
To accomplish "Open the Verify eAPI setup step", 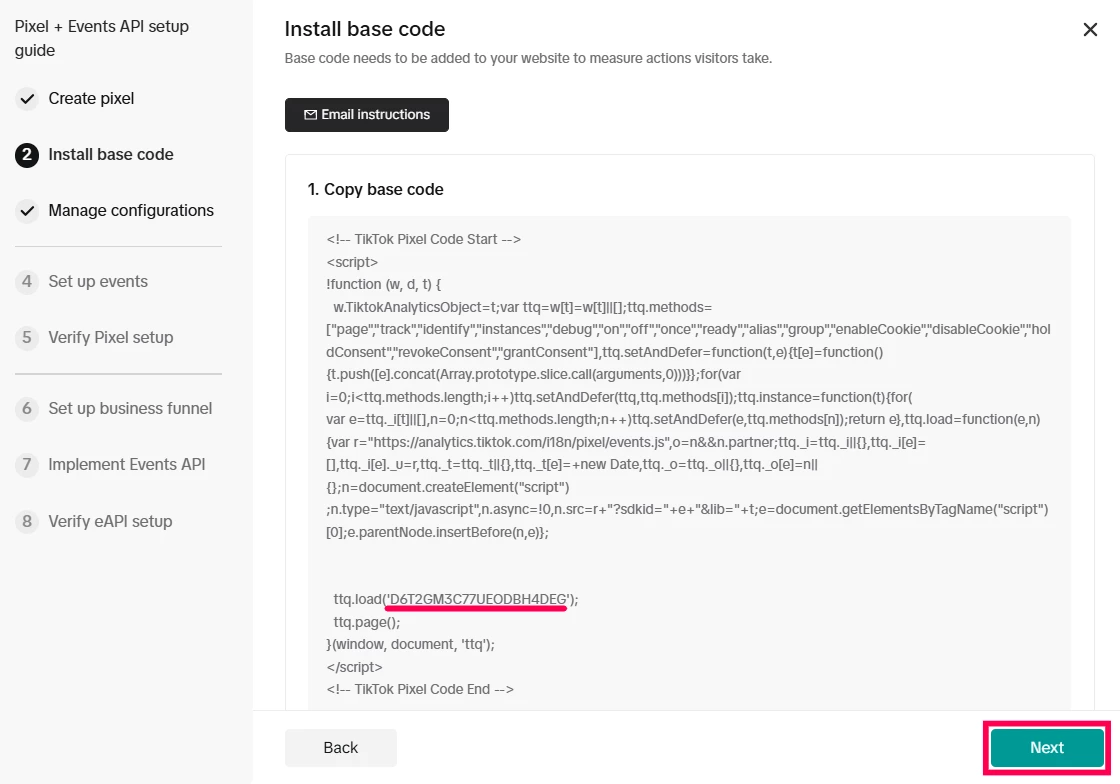I will 110,521.
